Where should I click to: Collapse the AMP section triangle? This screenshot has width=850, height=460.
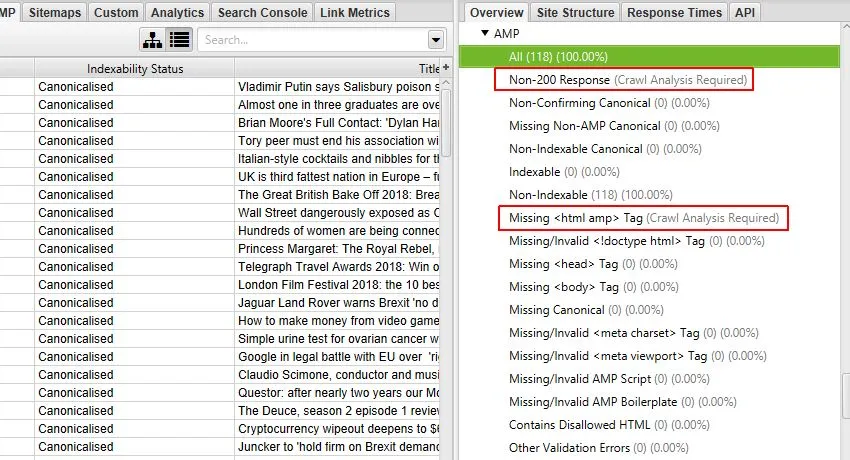(x=485, y=33)
